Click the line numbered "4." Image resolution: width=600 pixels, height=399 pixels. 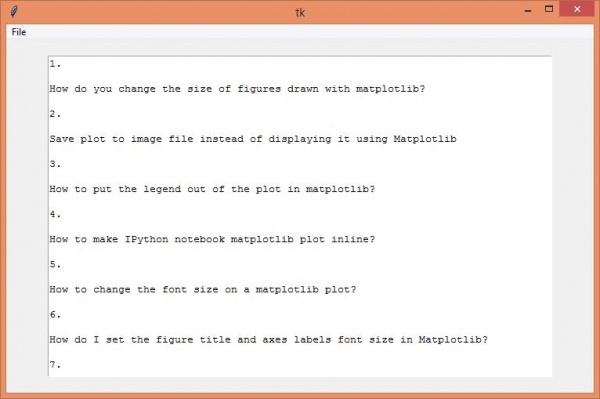[x=55, y=214]
